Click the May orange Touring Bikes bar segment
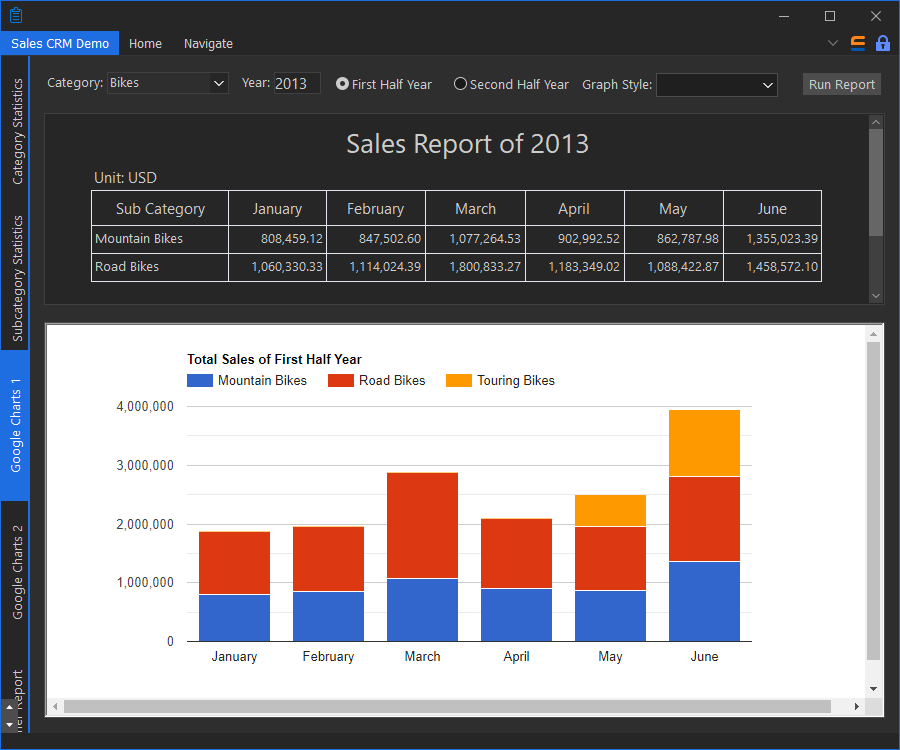Screen dimensions: 900x750 610,510
